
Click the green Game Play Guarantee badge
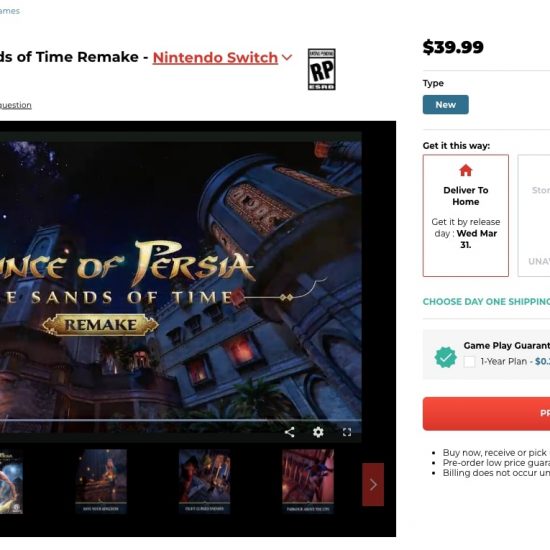click(x=445, y=357)
